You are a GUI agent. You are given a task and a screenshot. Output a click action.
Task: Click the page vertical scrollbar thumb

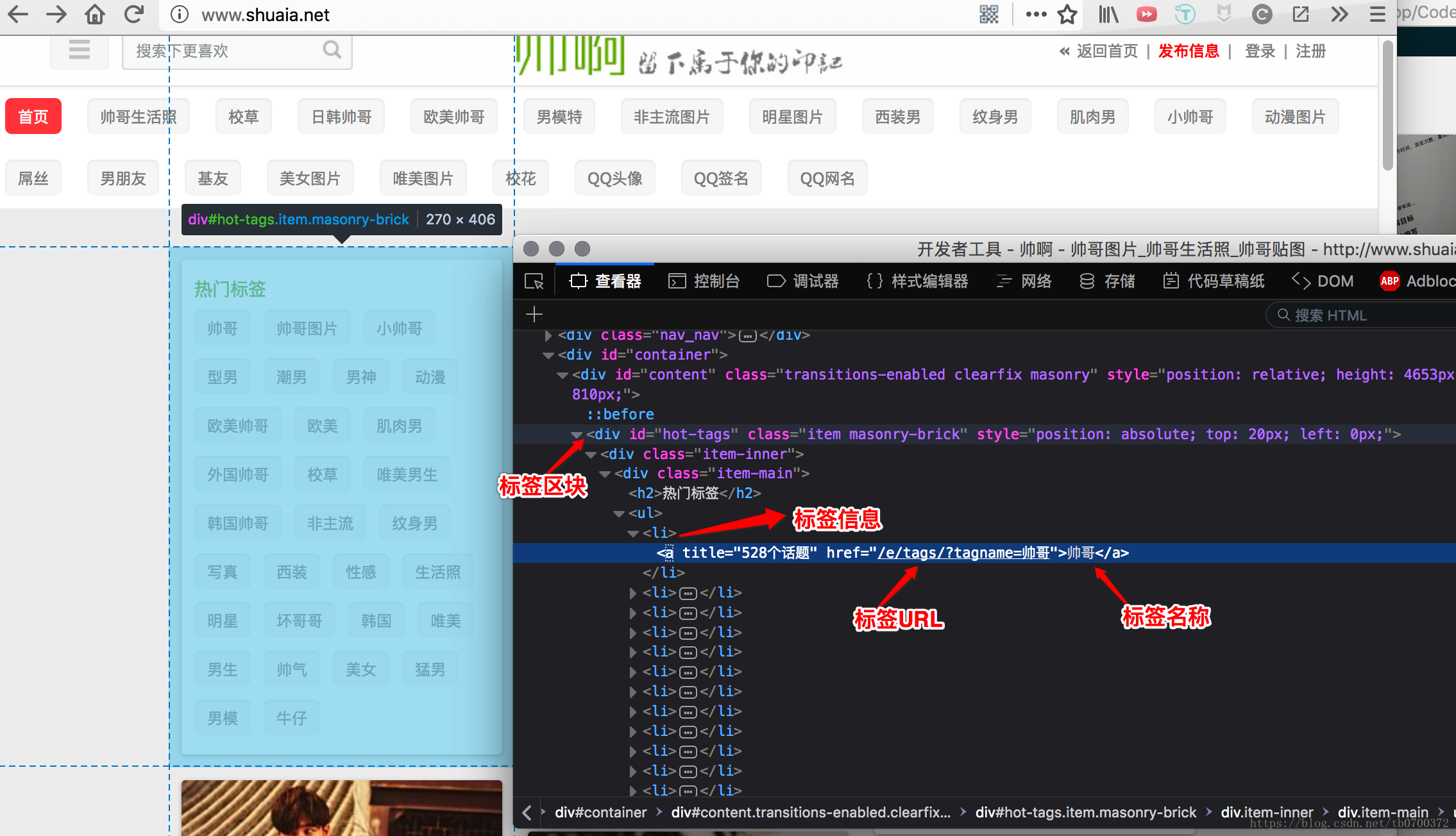pyautogui.click(x=1387, y=106)
